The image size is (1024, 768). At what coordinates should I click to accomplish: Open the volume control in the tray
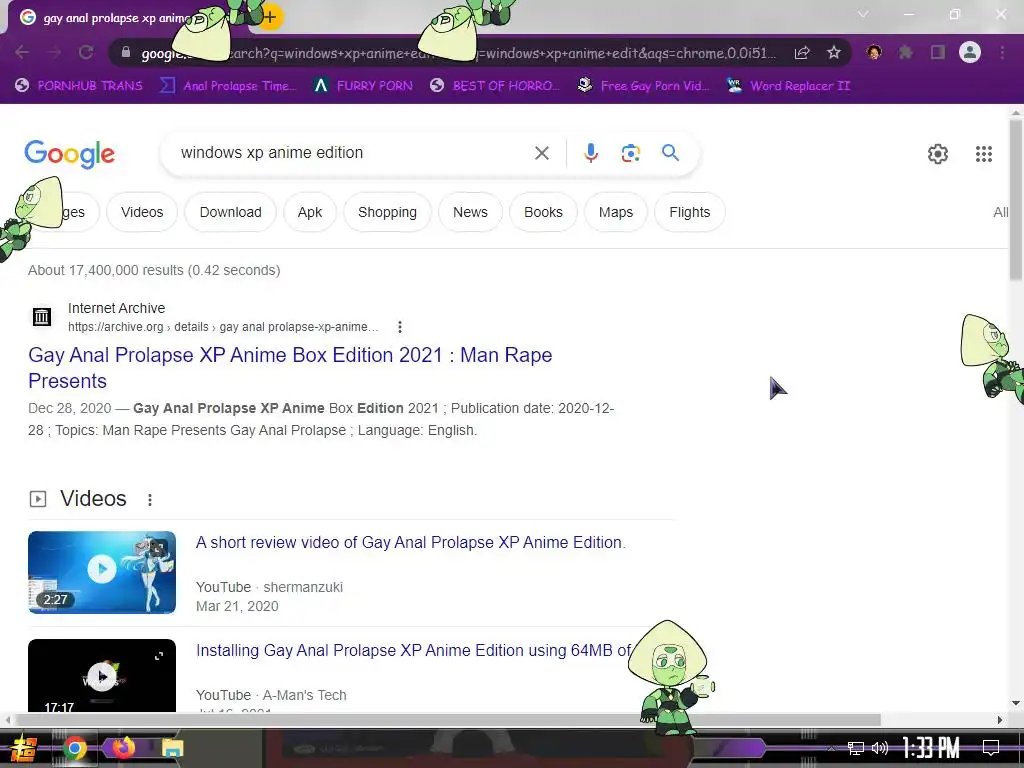[880, 748]
